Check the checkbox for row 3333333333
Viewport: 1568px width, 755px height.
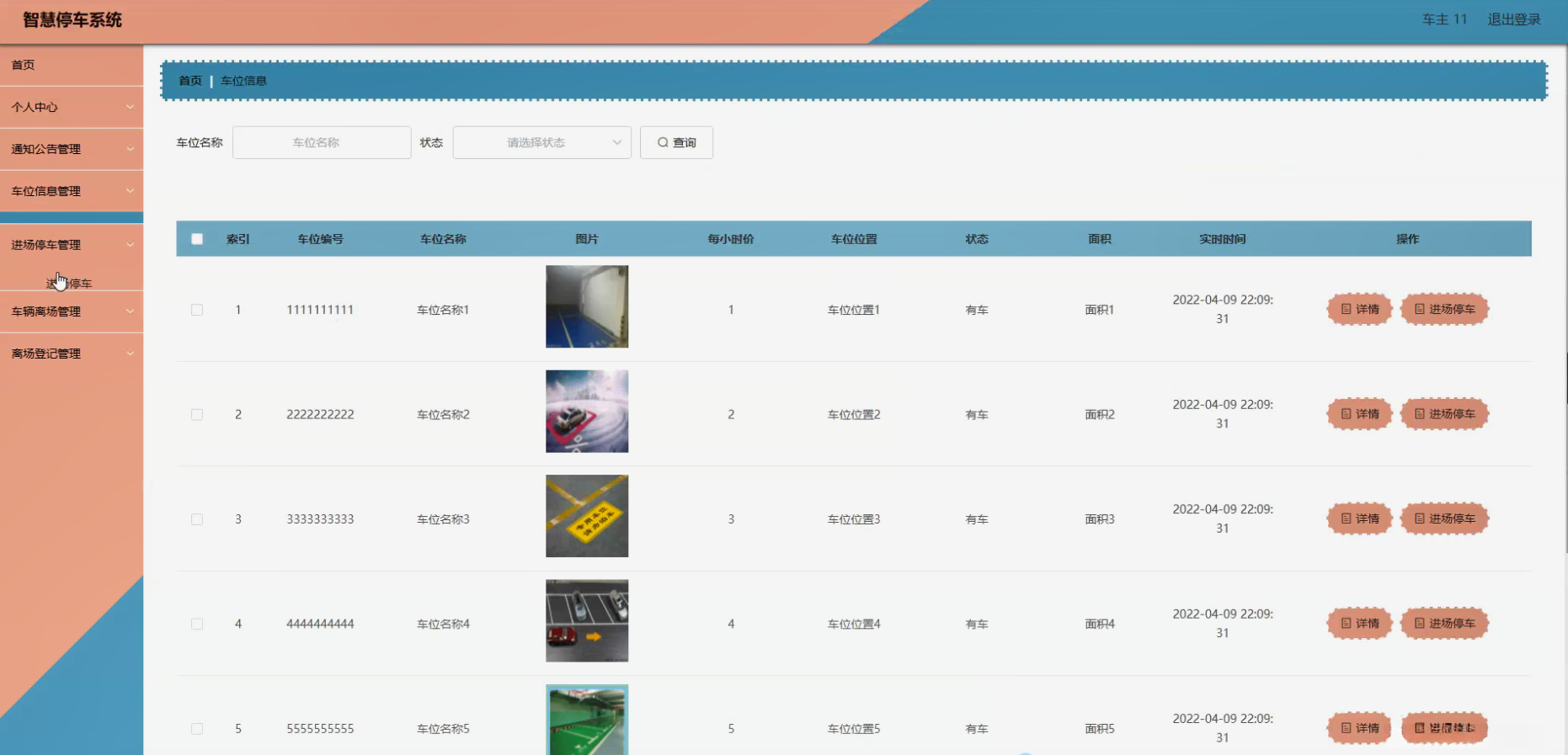(x=197, y=519)
